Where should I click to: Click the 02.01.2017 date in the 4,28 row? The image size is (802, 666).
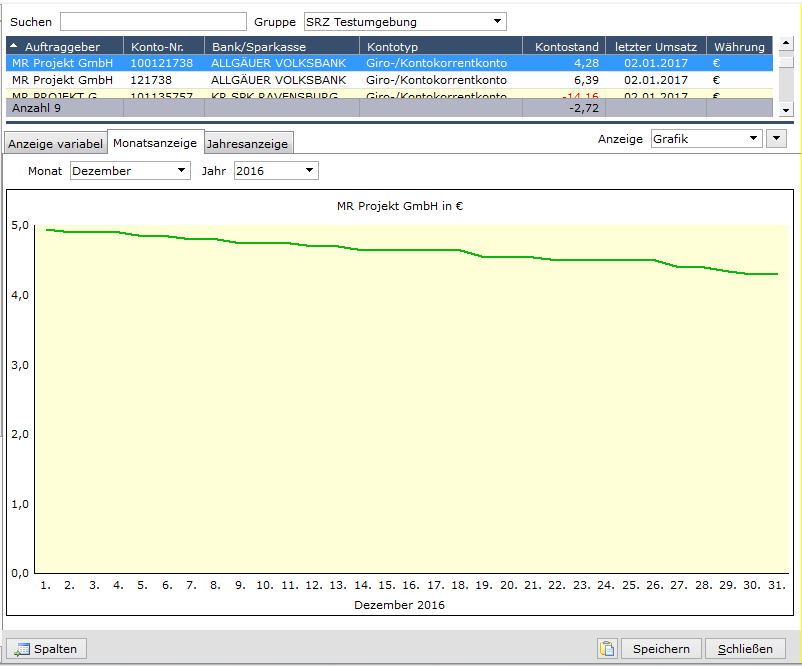point(656,63)
